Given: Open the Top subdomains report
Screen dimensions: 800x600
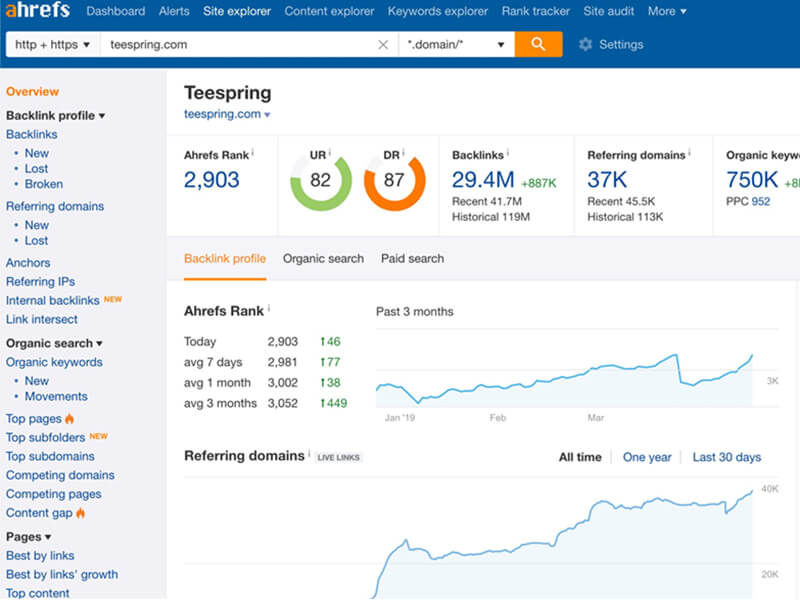Looking at the screenshot, I should pyautogui.click(x=50, y=457).
